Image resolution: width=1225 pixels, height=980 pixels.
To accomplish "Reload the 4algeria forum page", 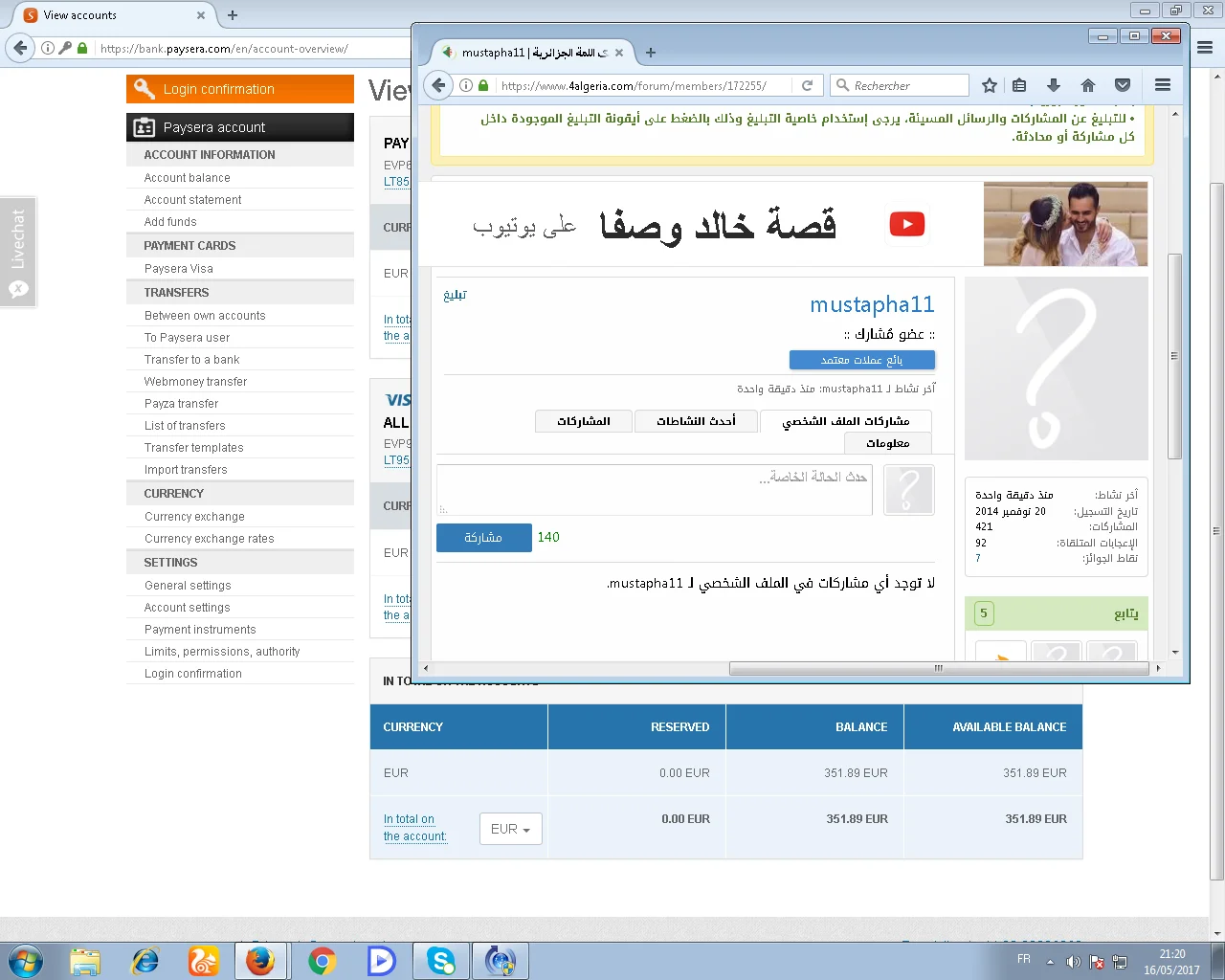I will pos(807,85).
